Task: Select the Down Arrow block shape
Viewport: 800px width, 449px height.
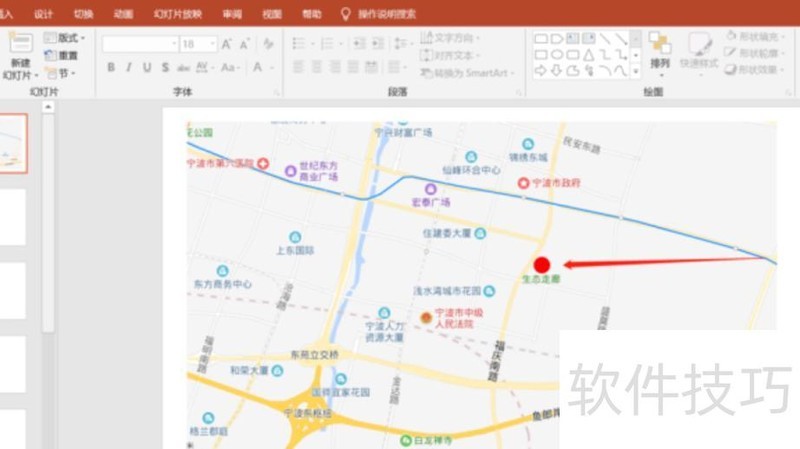Action: (x=557, y=71)
